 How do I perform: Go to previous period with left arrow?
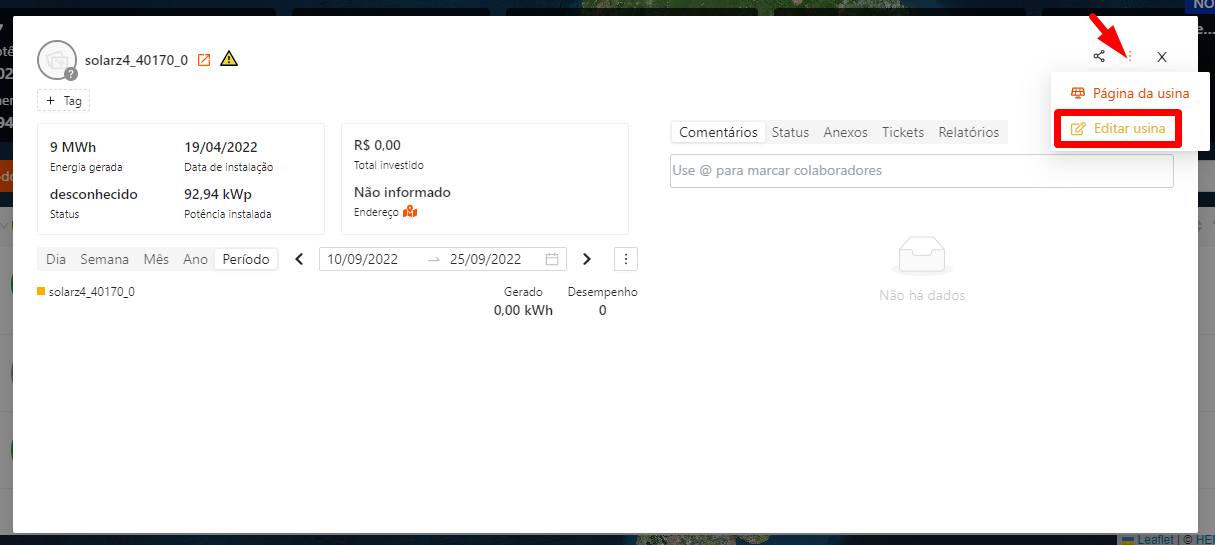[299, 259]
